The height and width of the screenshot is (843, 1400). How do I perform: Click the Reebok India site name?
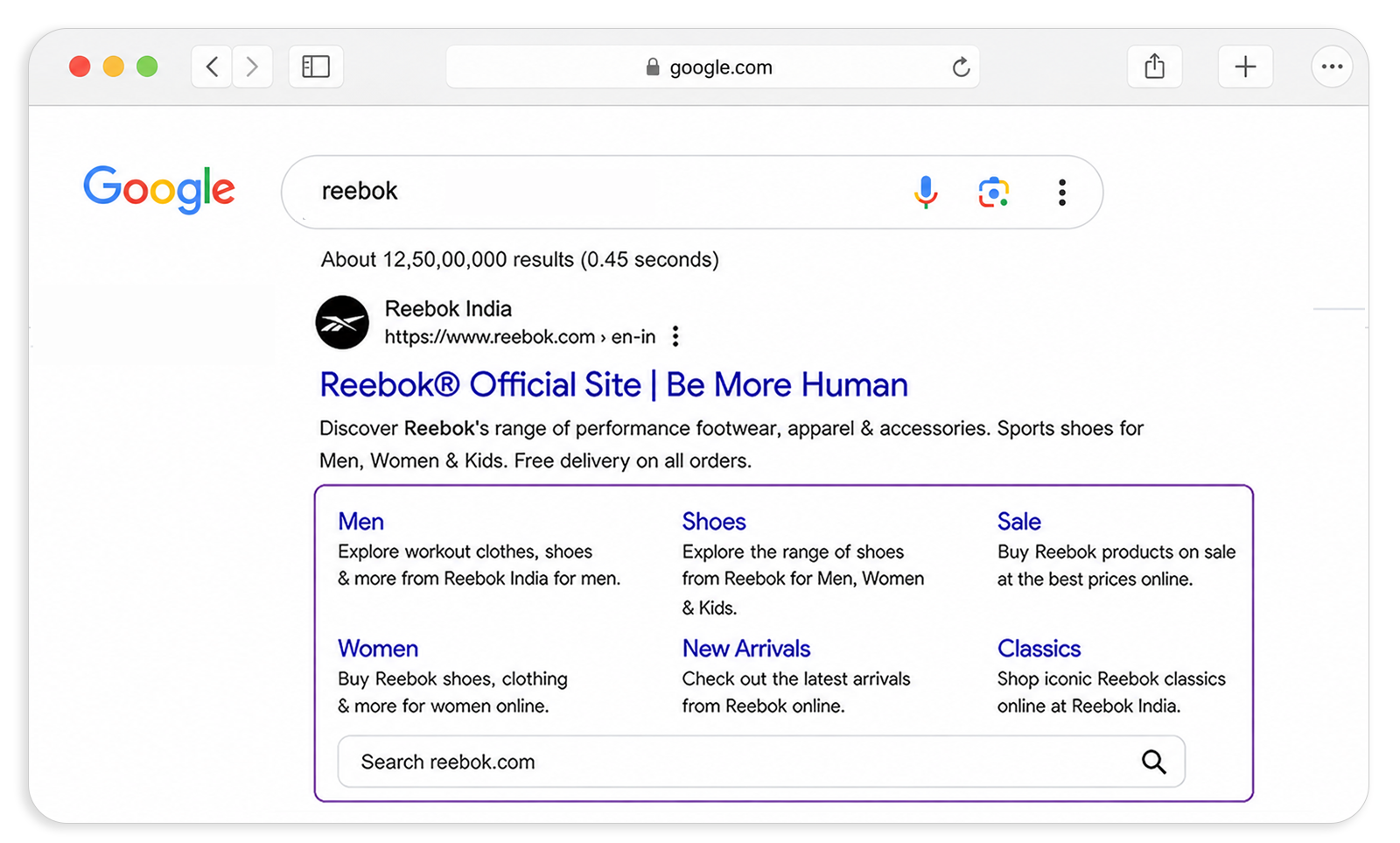point(448,309)
